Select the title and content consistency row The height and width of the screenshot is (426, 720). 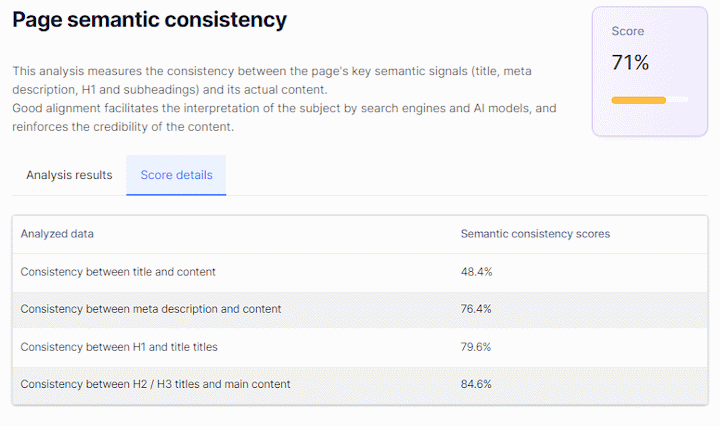click(x=118, y=272)
